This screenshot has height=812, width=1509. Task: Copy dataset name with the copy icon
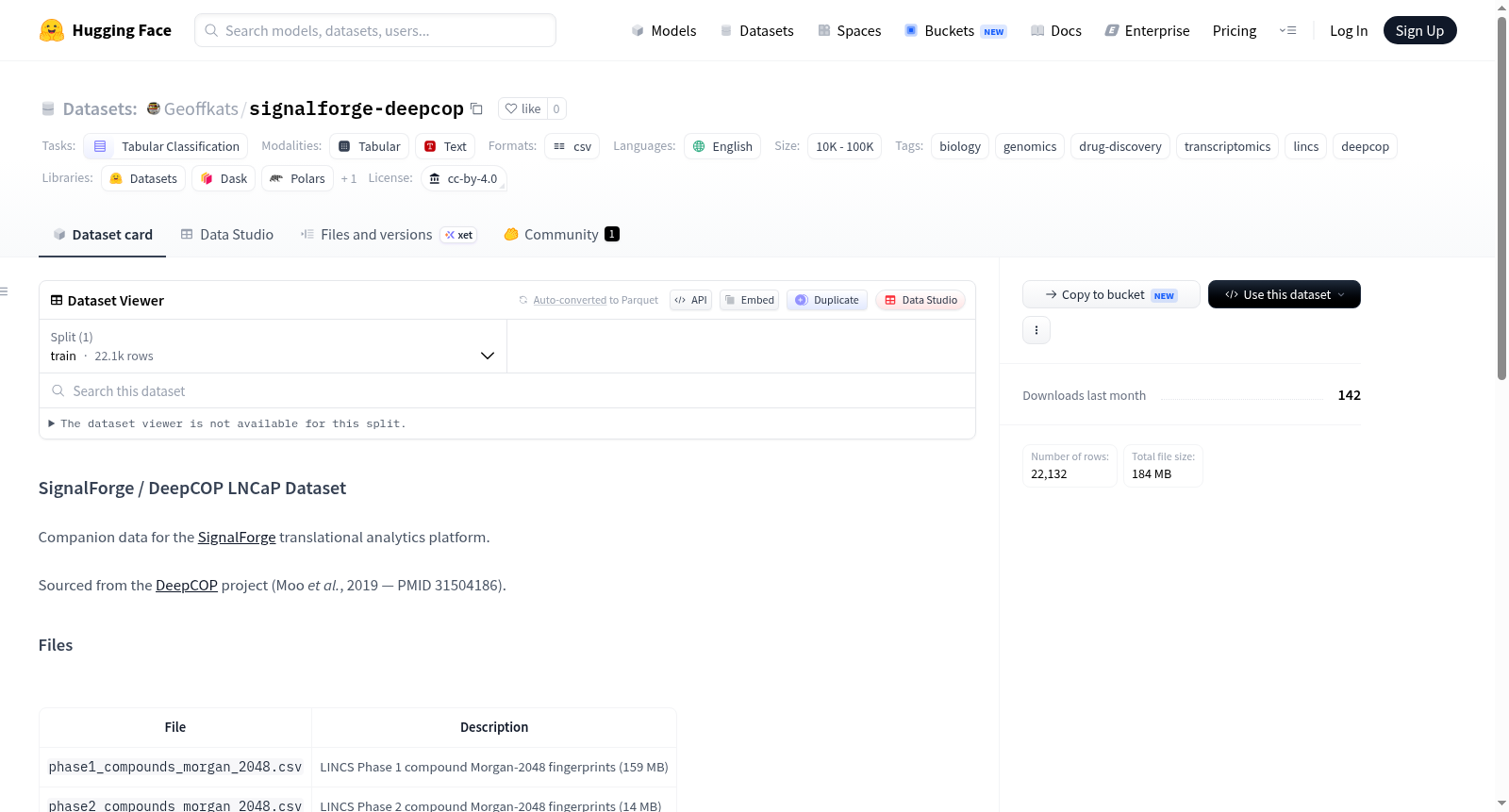pyautogui.click(x=476, y=108)
